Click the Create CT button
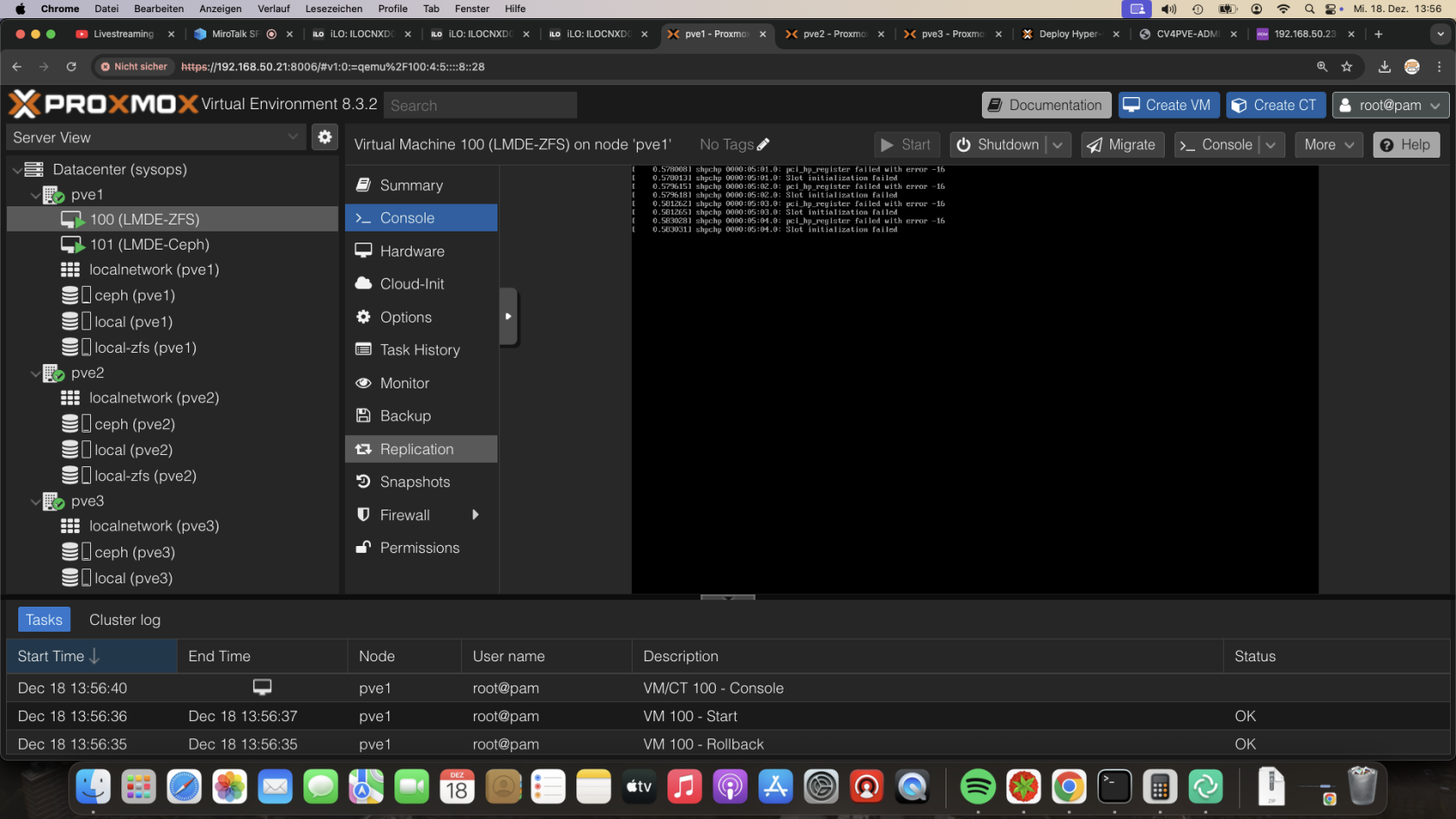Screen dimensions: 1456x819 click(x=1276, y=105)
